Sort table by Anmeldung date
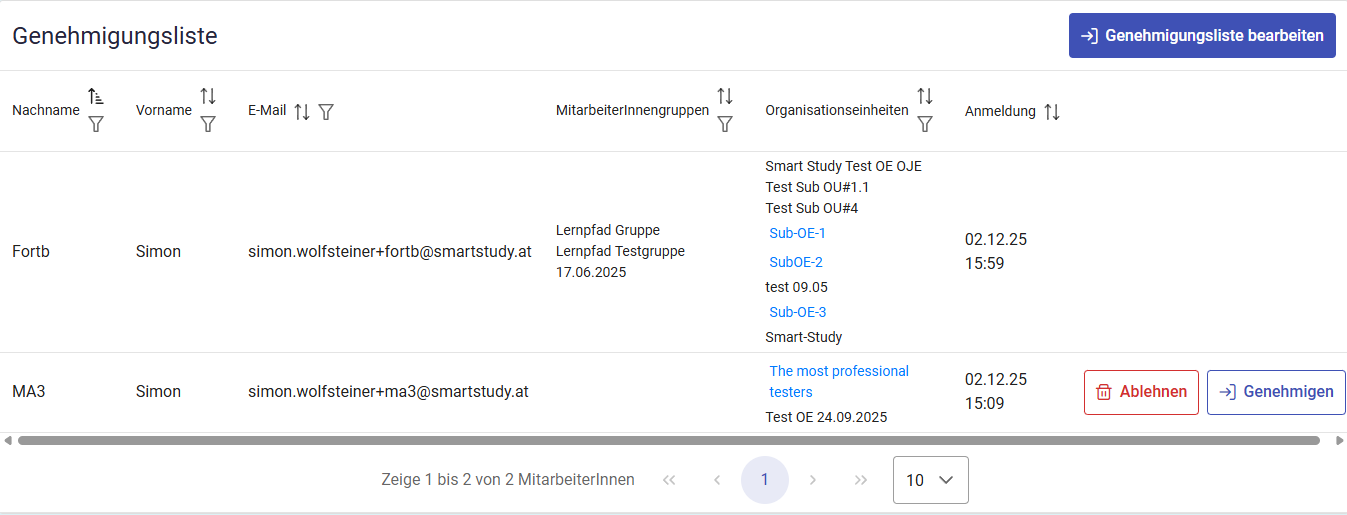This screenshot has width=1347, height=515. [1051, 112]
